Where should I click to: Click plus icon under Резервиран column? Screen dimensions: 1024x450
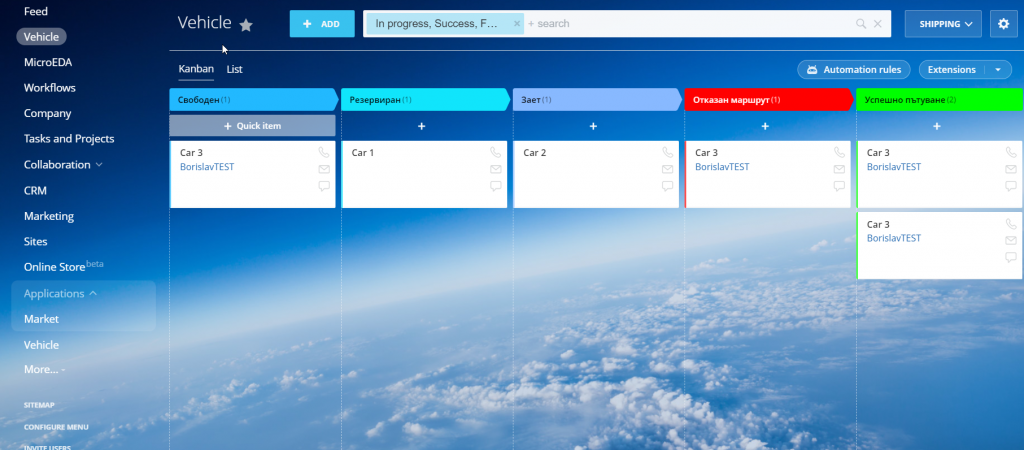(421, 126)
